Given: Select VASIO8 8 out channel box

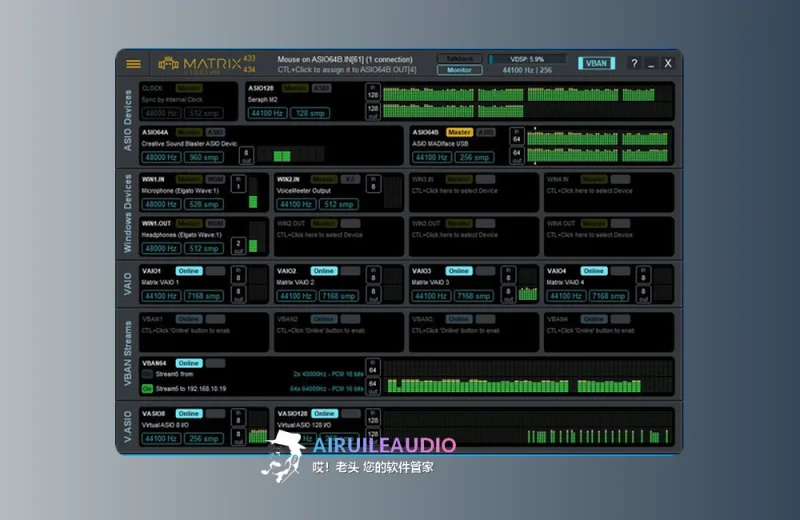Looking at the screenshot, I should [x=238, y=436].
